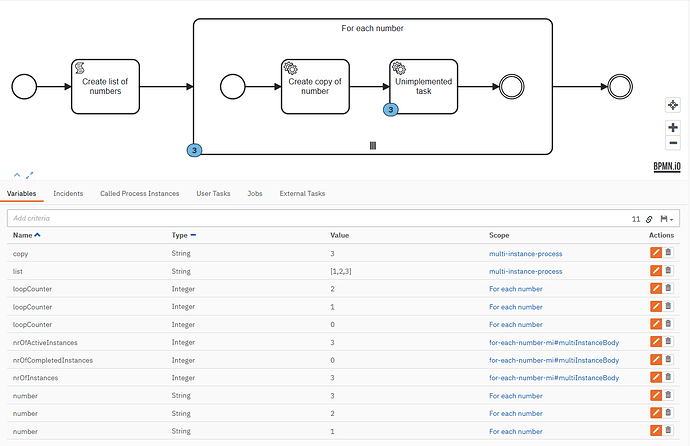Screen dimensions: 690x446
Task: Select the 'Unimplemented task' node in diagram
Action: [x=423, y=87]
